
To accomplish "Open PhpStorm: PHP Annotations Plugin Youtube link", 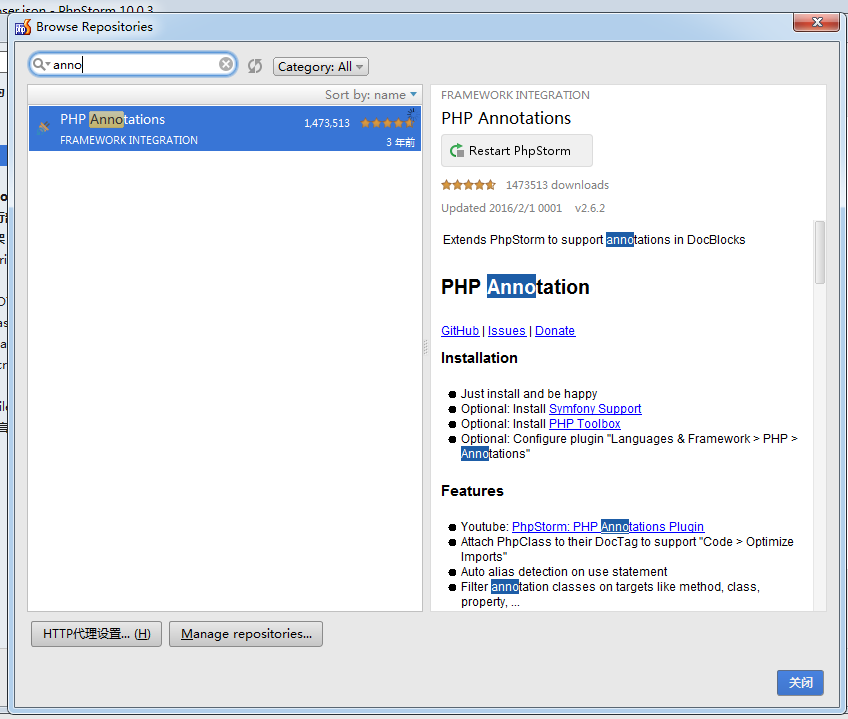I will click(608, 526).
